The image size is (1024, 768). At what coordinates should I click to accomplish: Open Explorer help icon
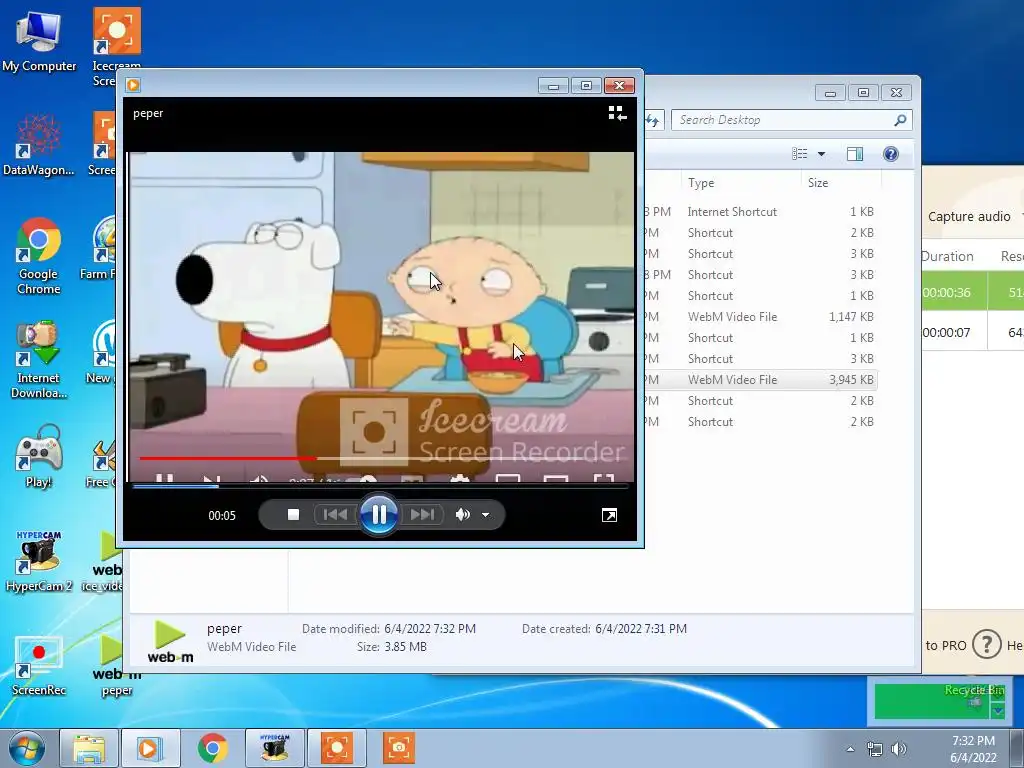[x=891, y=153]
